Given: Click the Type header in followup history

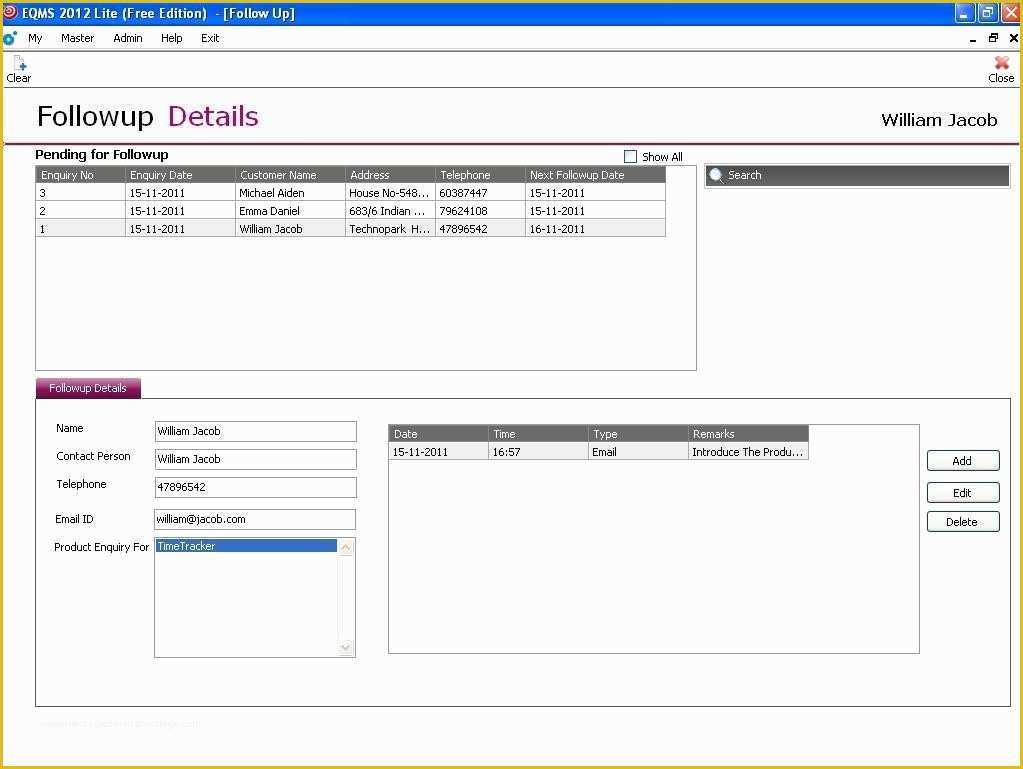Looking at the screenshot, I should (638, 434).
